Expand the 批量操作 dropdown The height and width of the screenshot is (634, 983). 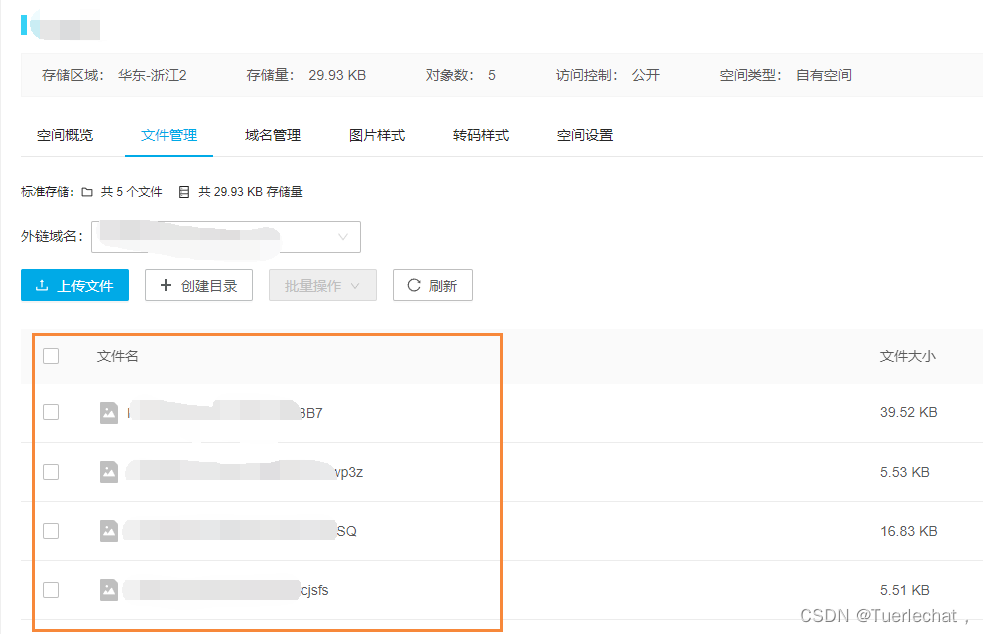[x=323, y=285]
